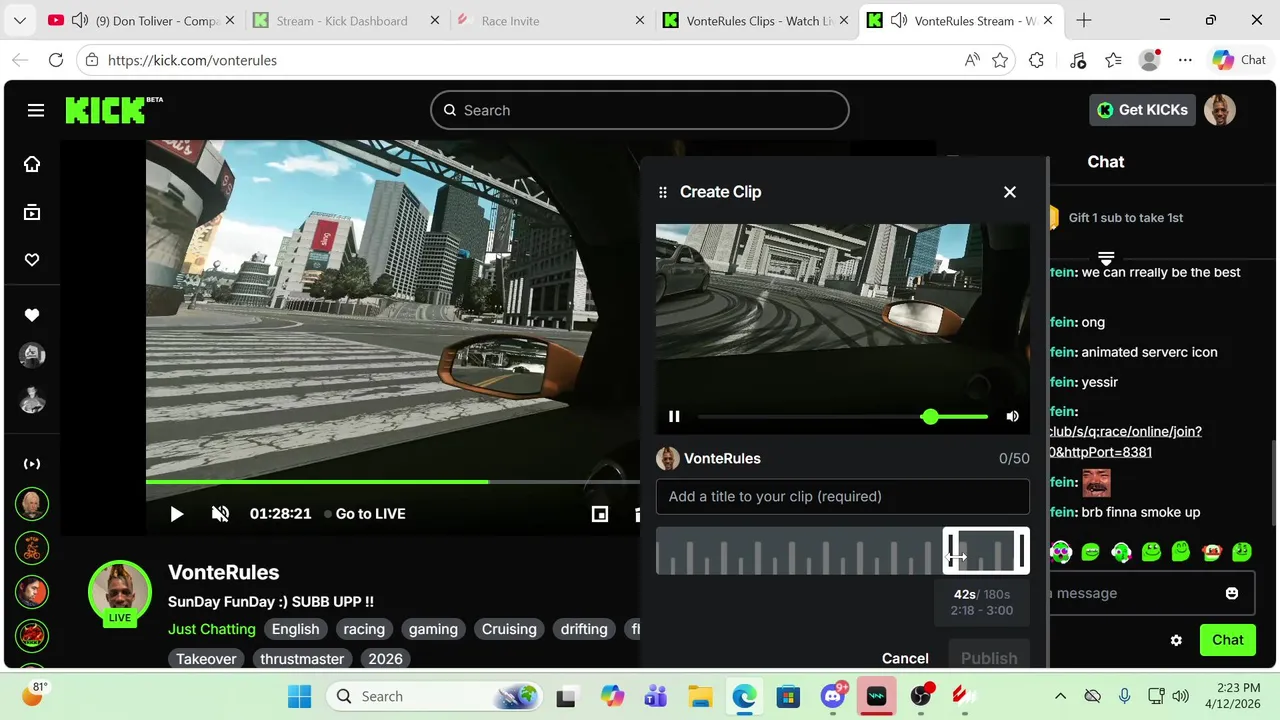Open Copilot Chat in browser toolbar
Screen dimensions: 1280x720
(1239, 60)
